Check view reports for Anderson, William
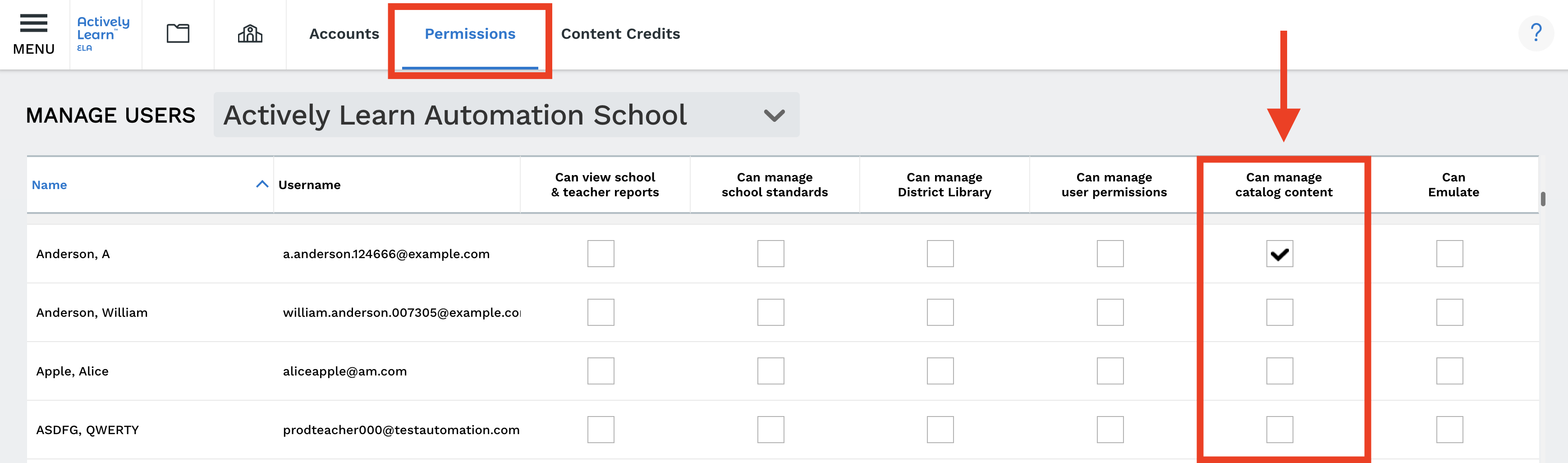 point(601,313)
